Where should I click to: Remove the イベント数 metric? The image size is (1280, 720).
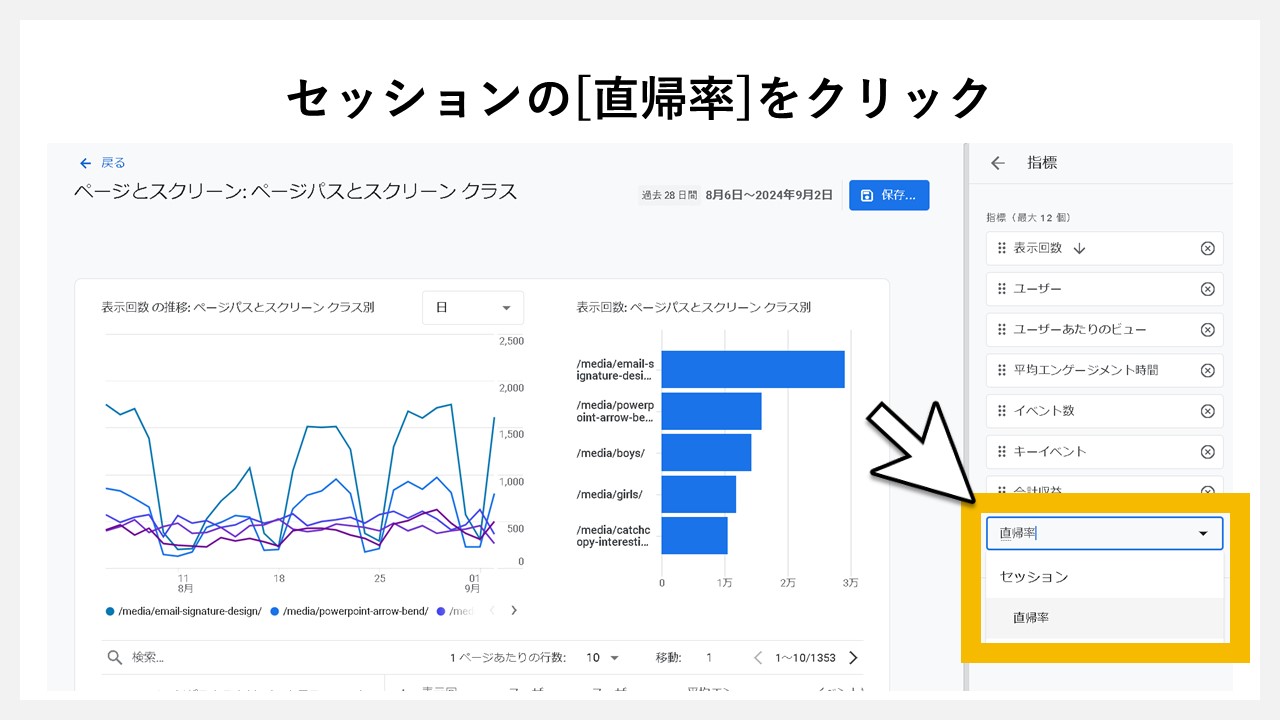point(1208,410)
